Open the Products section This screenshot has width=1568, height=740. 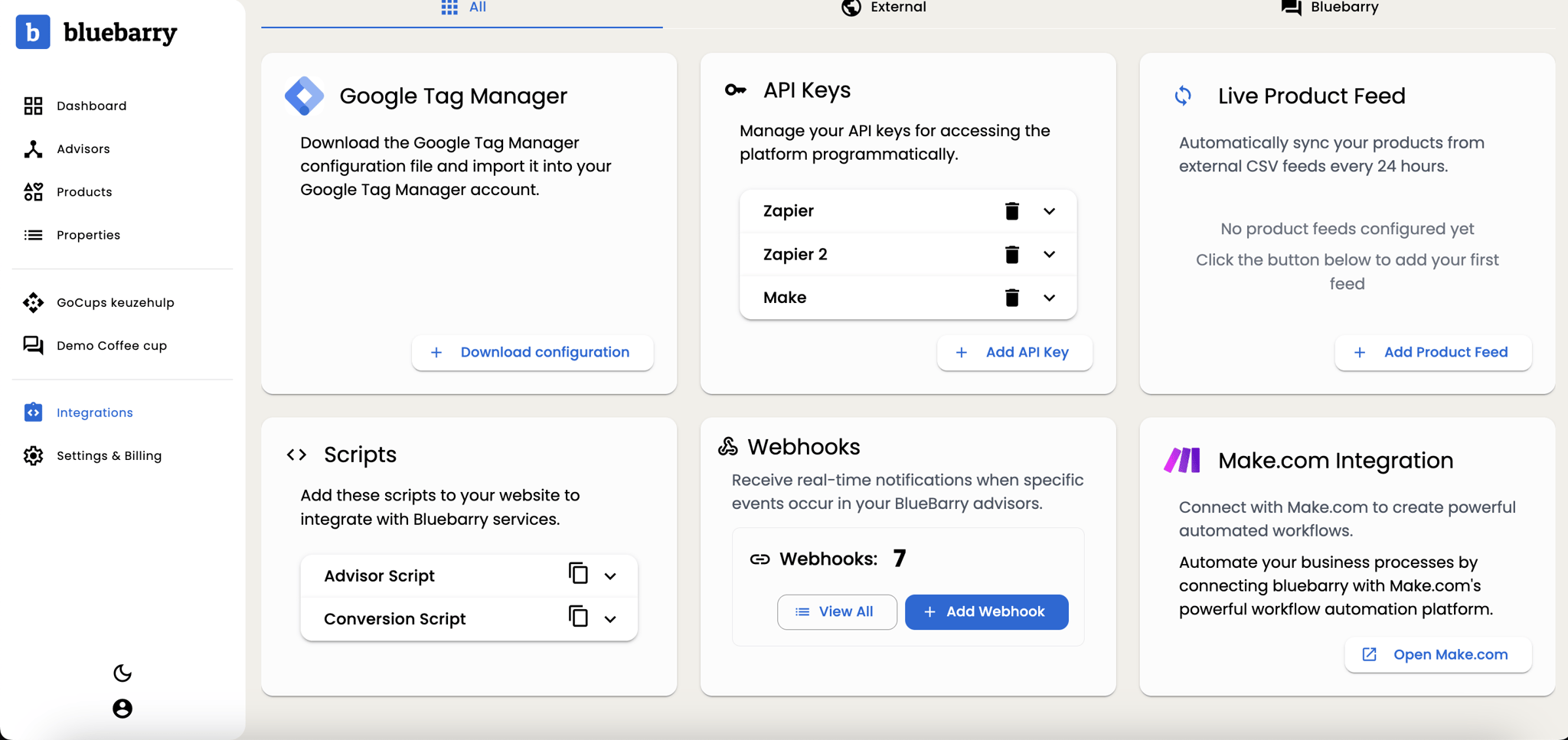point(84,191)
